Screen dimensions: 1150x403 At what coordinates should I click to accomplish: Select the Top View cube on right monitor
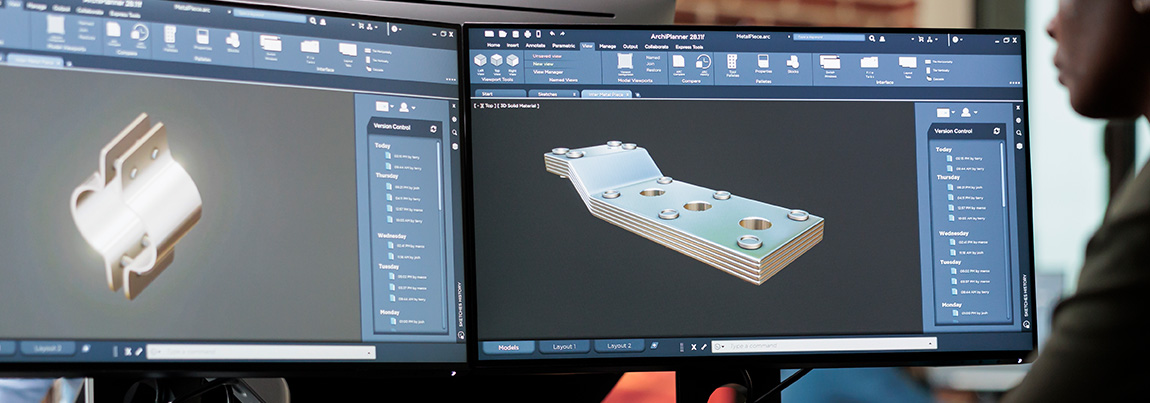(x=497, y=60)
